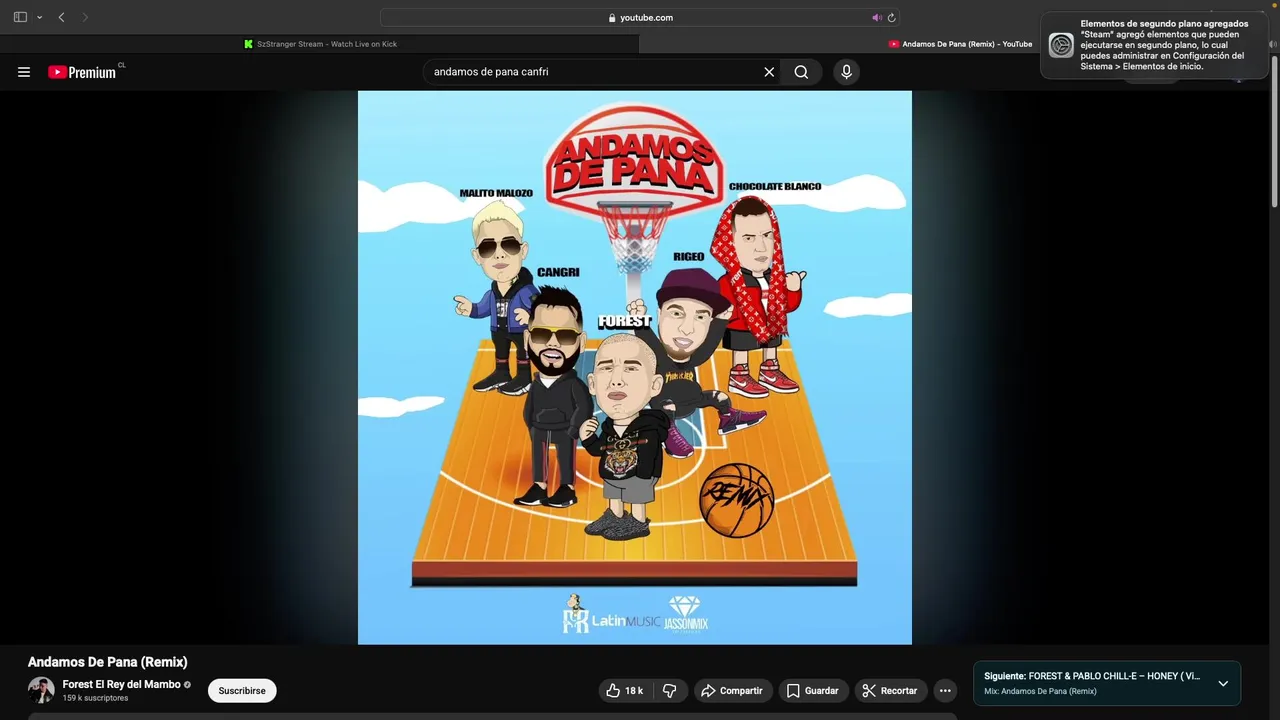Click the Suscribirse button

click(242, 690)
